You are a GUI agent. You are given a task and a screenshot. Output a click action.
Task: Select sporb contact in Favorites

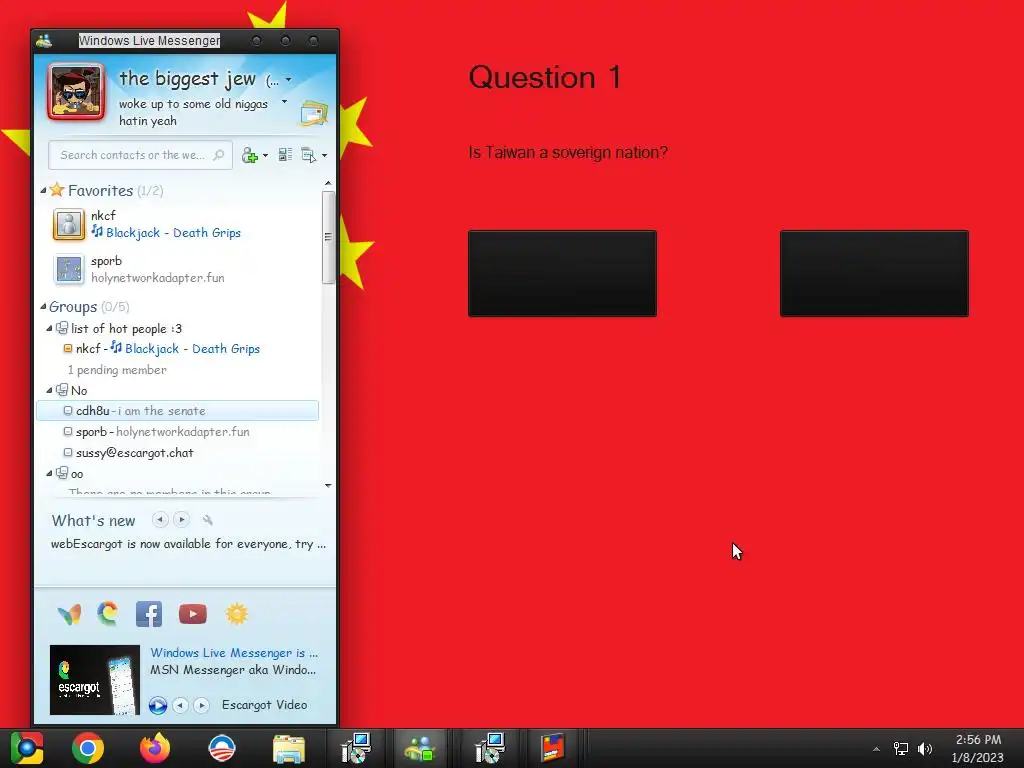(x=180, y=269)
